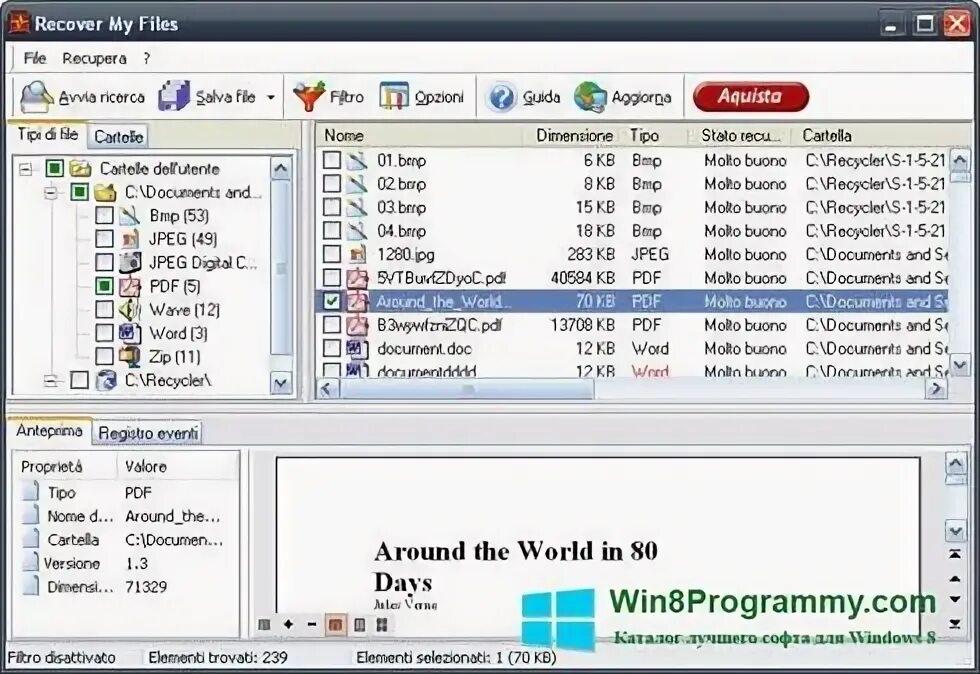Click the file list horizontal scrollbar thumb

click(x=466, y=389)
